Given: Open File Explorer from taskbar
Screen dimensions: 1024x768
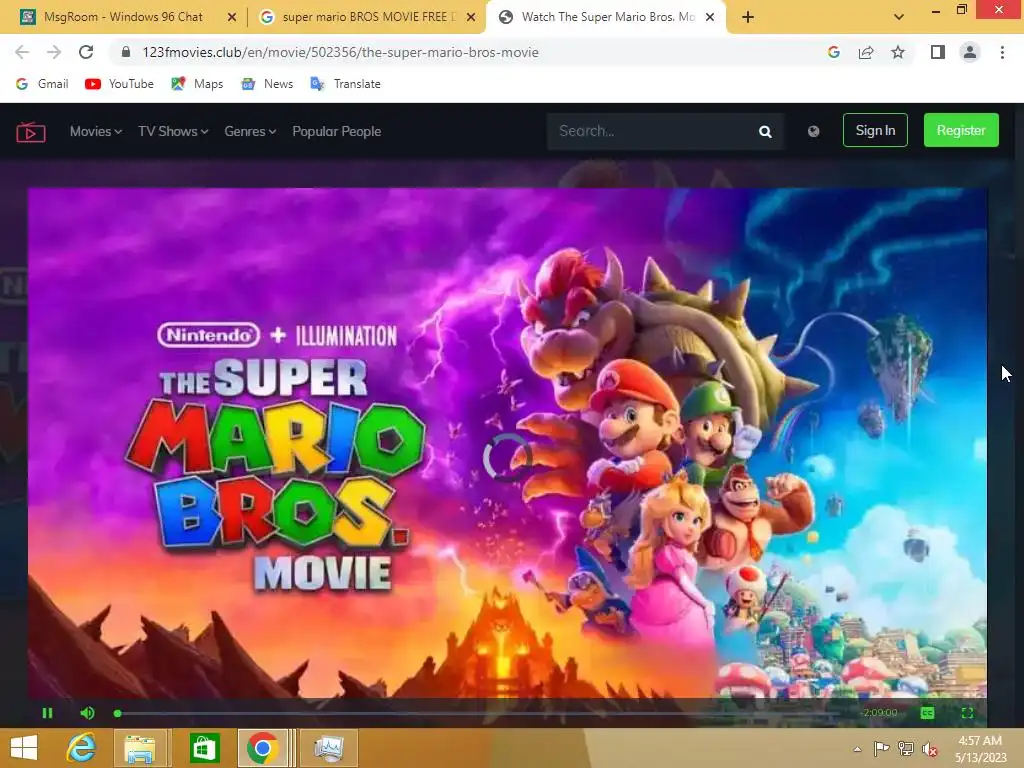Looking at the screenshot, I should tap(141, 748).
